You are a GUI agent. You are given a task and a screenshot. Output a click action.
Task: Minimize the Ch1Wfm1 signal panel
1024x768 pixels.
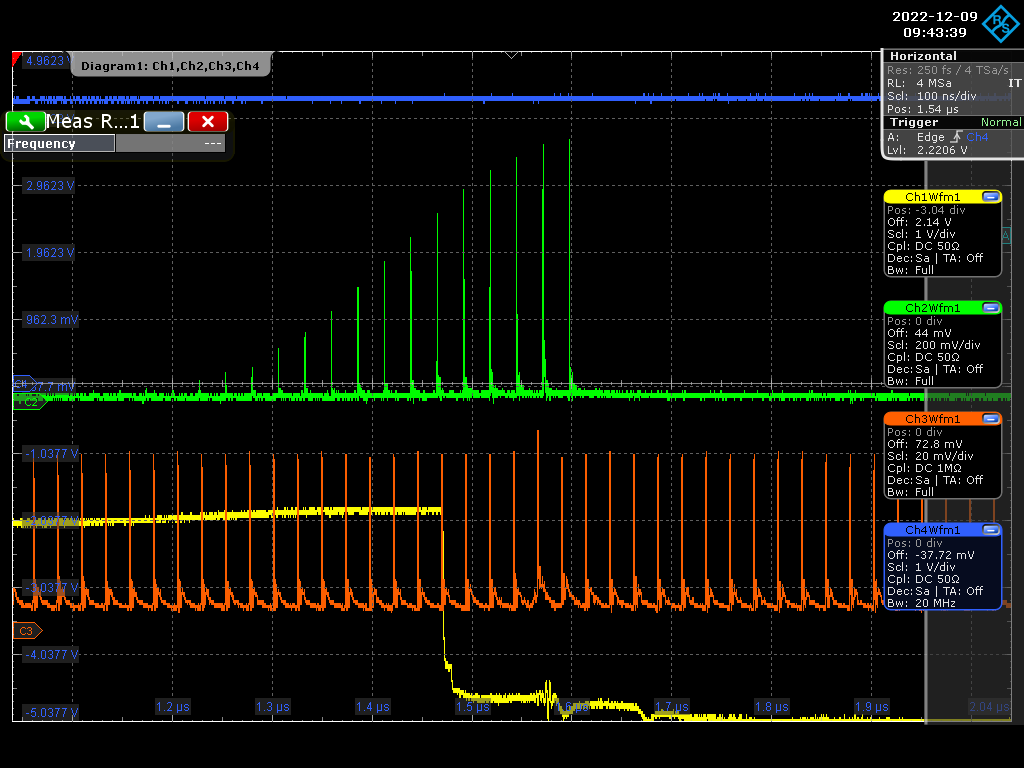(991, 196)
